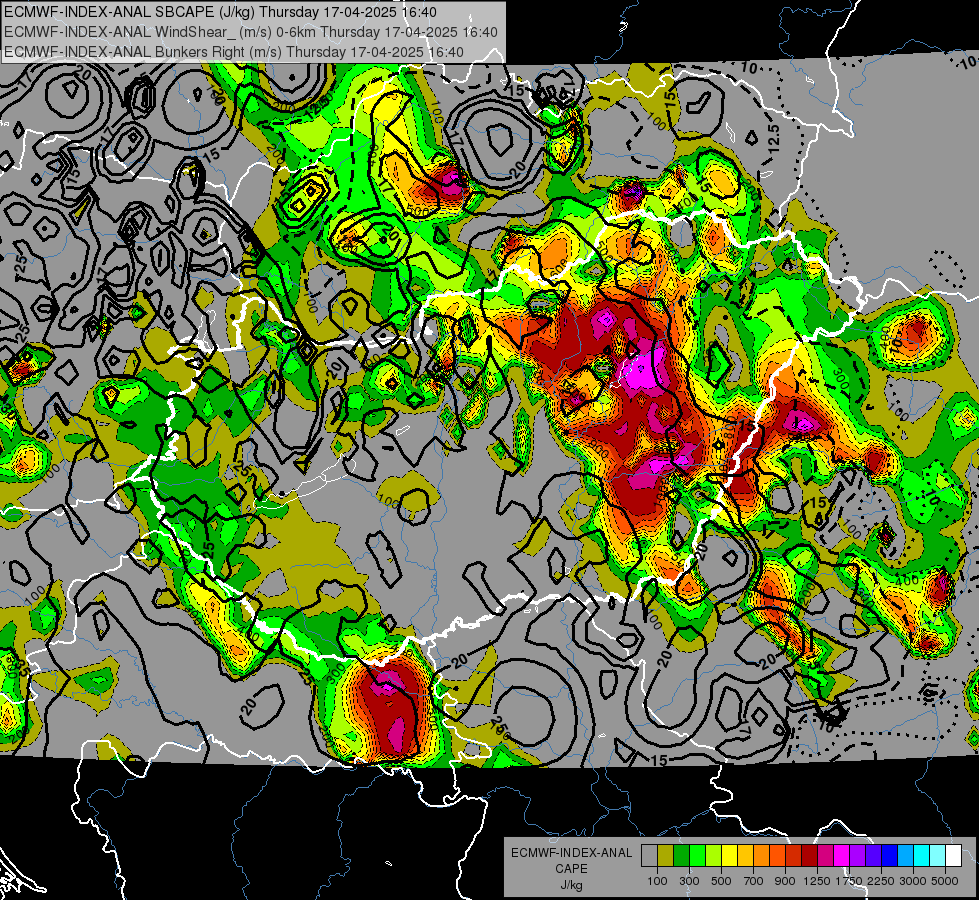Select the gray legend swatch below 100

pos(649,855)
